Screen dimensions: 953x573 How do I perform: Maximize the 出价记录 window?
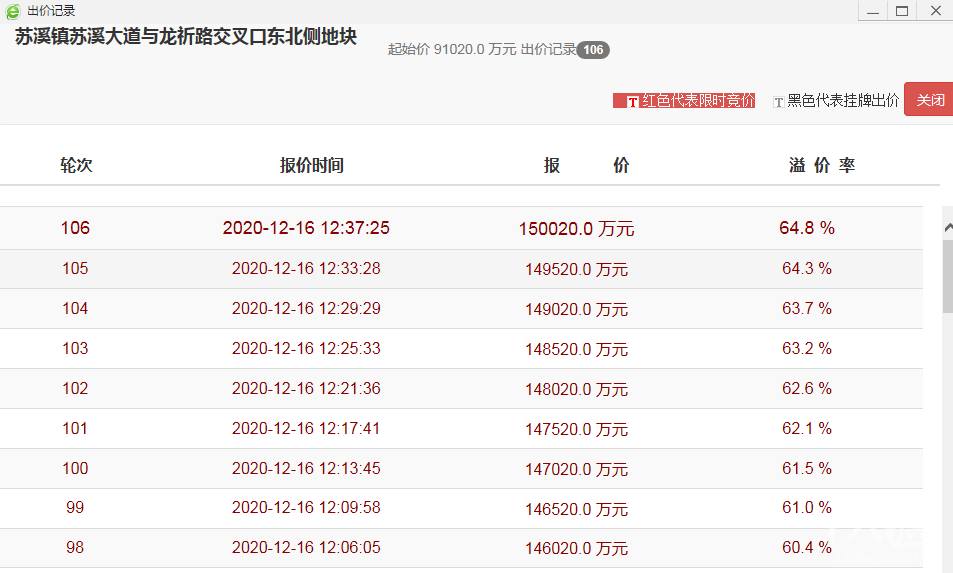click(x=901, y=11)
